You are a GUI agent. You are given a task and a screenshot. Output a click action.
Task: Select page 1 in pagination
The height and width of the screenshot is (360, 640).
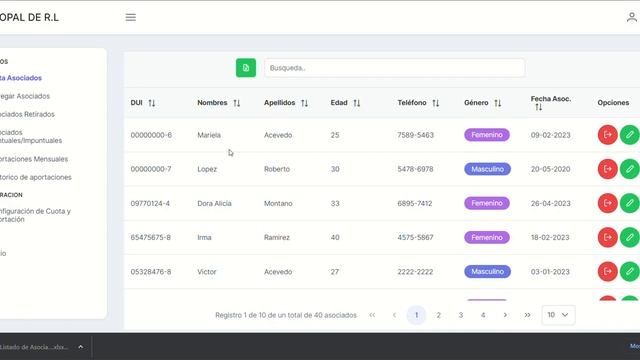[416, 315]
